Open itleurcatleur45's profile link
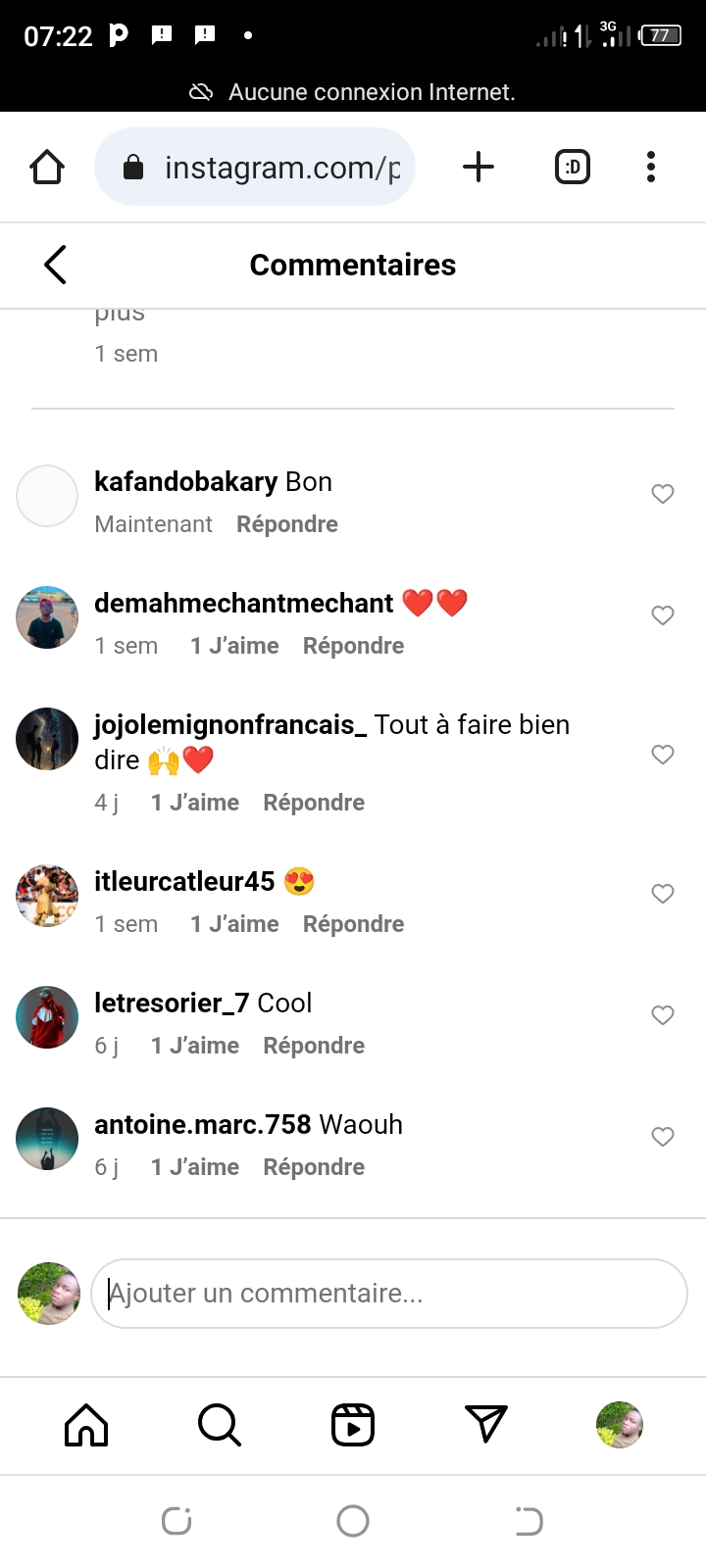Image resolution: width=706 pixels, height=1568 pixels. pos(184,881)
